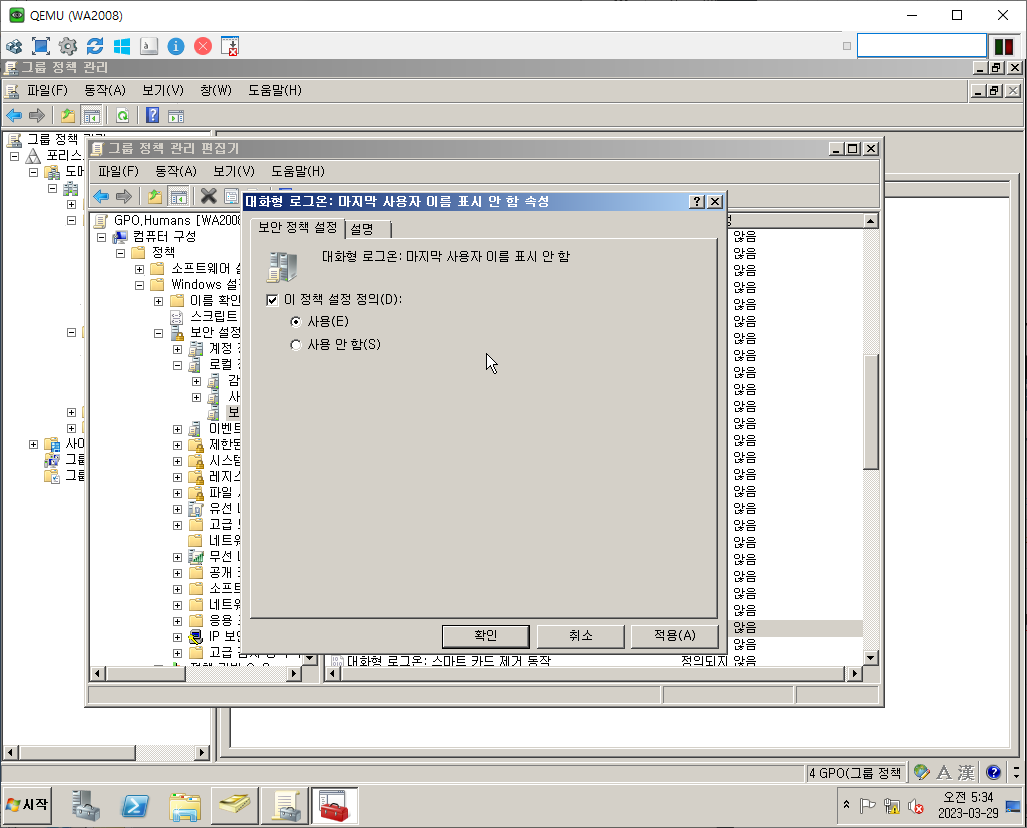Click scroll-up arrow of editor policy list
Screen dimensions: 1027x828
tap(870, 221)
